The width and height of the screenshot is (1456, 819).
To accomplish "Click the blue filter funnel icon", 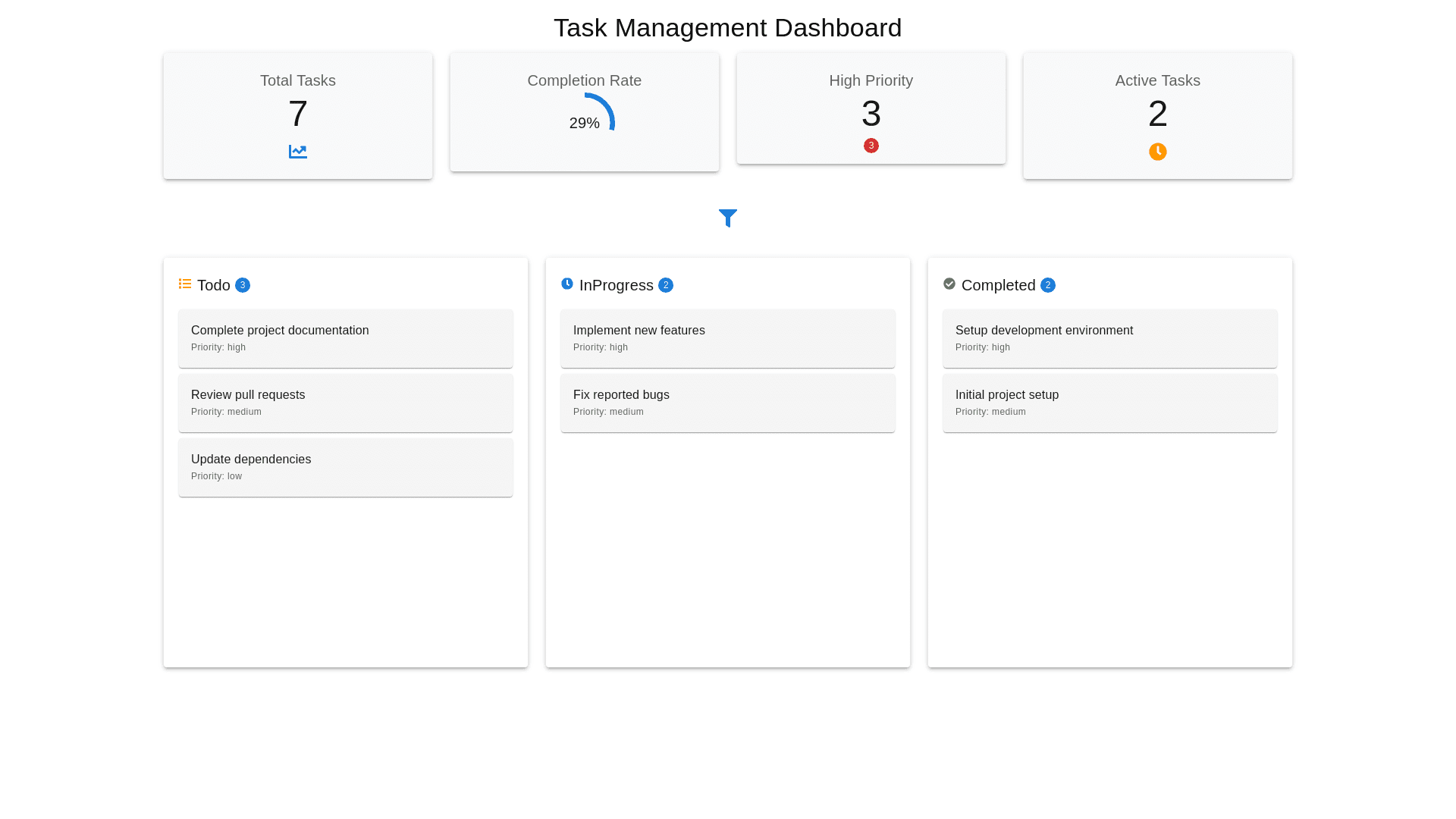I will point(727,218).
